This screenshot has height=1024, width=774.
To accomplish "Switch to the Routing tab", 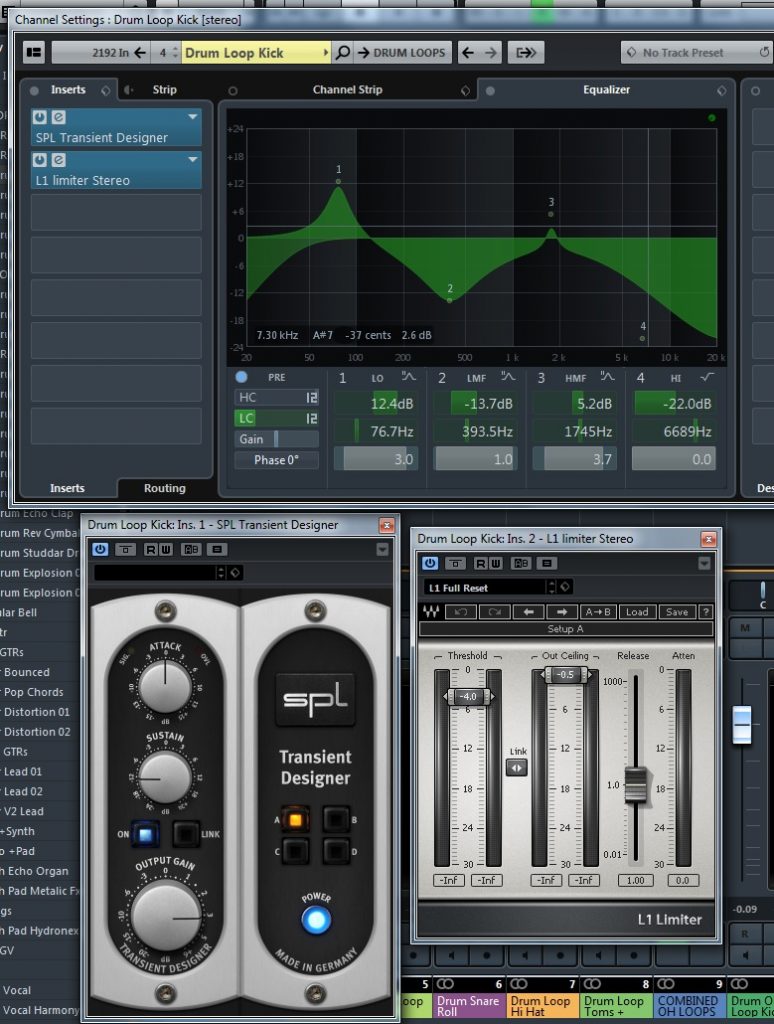I will pos(164,488).
